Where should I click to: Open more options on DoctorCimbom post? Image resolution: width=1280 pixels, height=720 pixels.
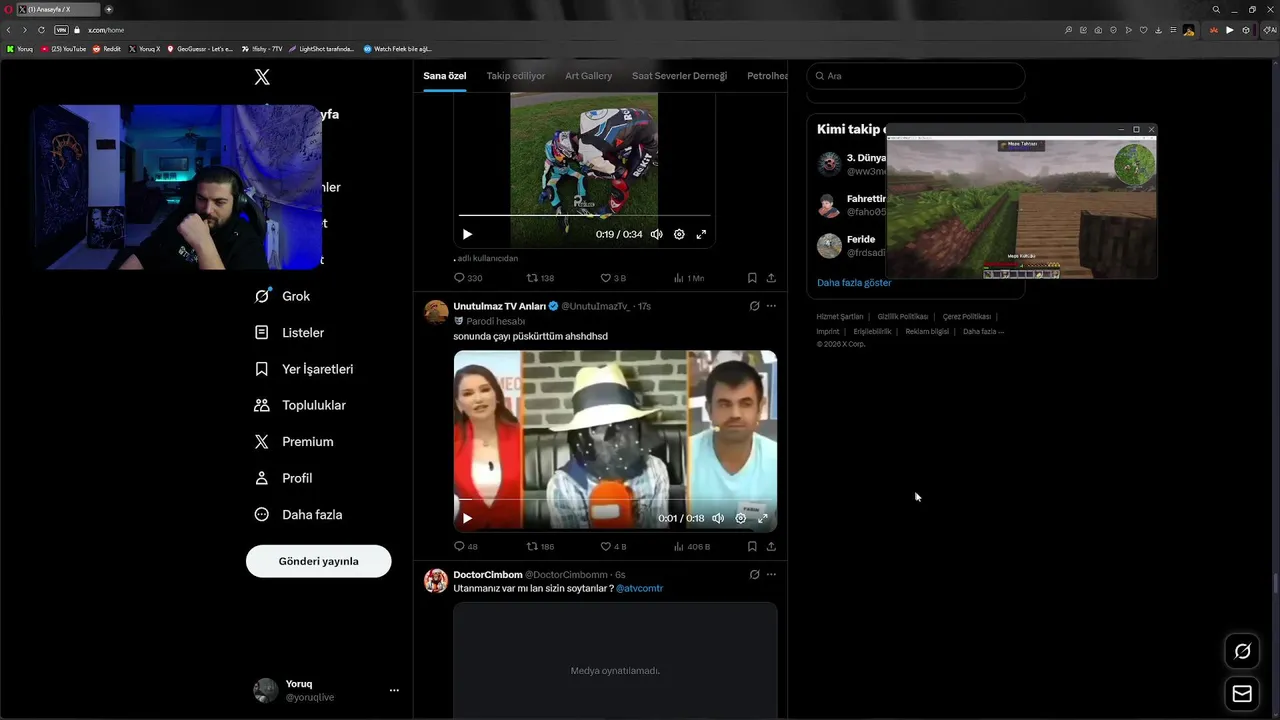pos(771,574)
